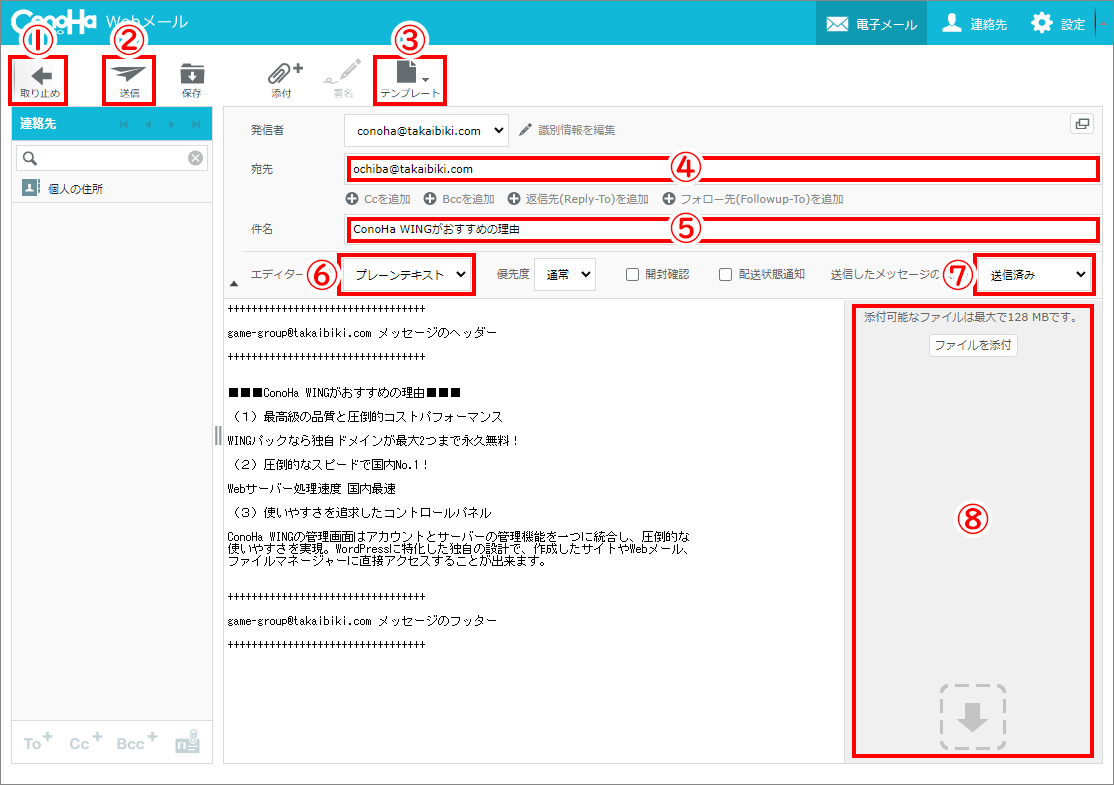The image size is (1114, 785).
Task: Open compose in new window icon
Action: pos(1081,124)
